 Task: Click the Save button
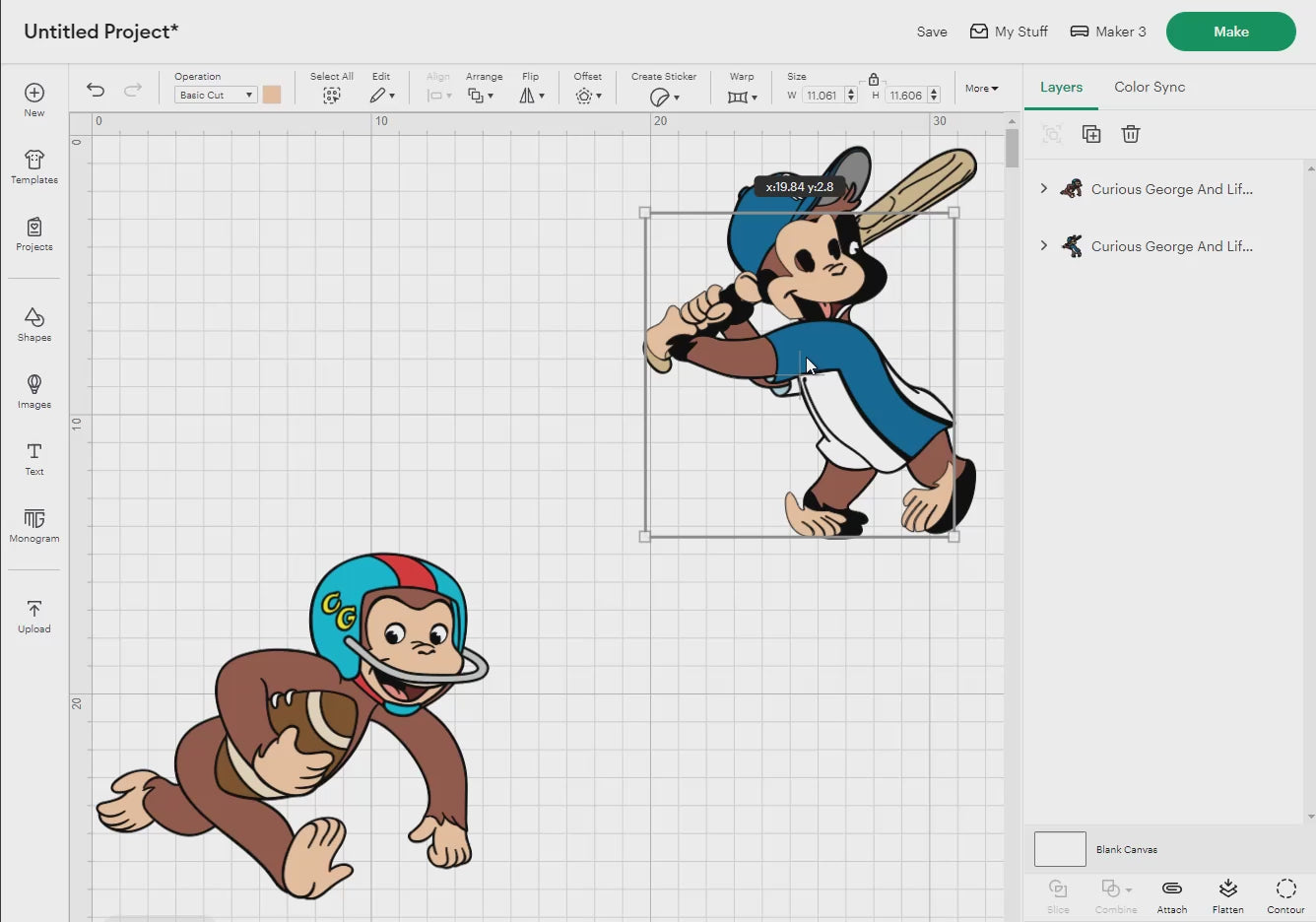(x=932, y=32)
